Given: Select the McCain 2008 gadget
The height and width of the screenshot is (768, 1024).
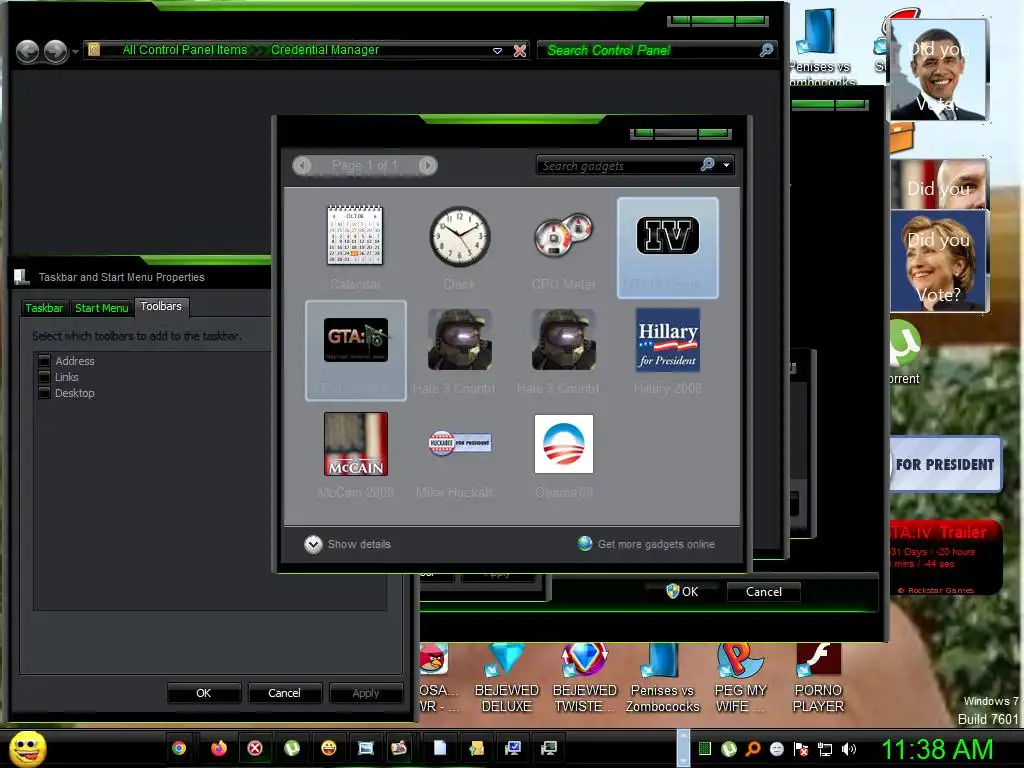Looking at the screenshot, I should click(356, 444).
